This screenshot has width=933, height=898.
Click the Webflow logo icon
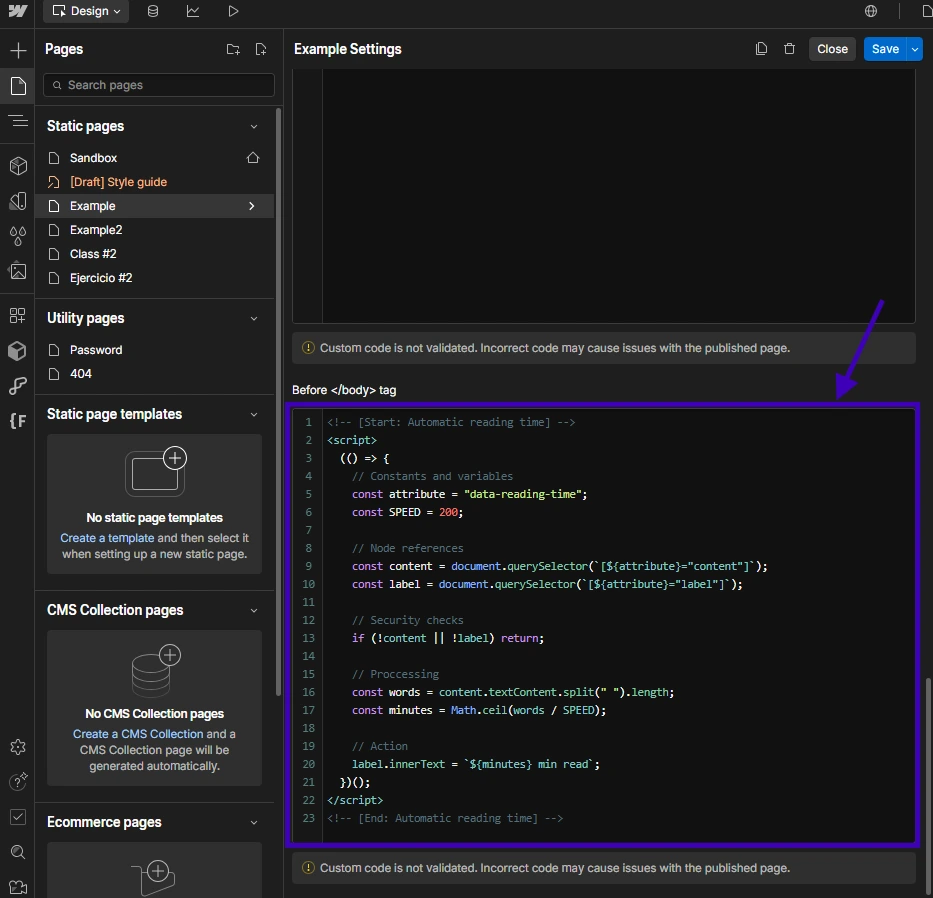pos(17,11)
